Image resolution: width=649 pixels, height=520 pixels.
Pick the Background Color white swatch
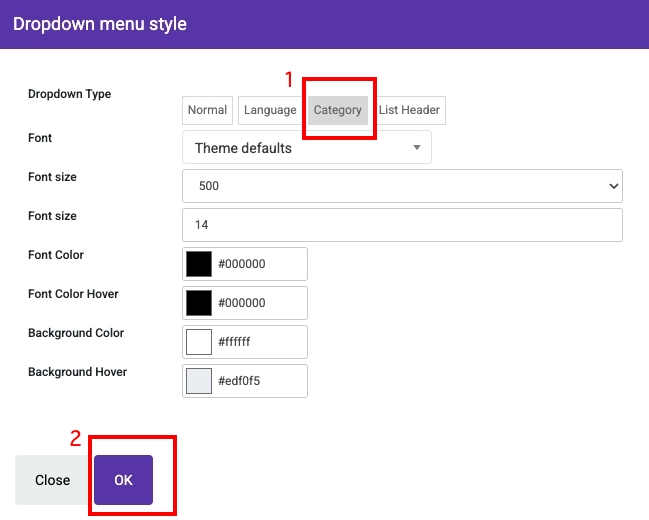pos(199,342)
